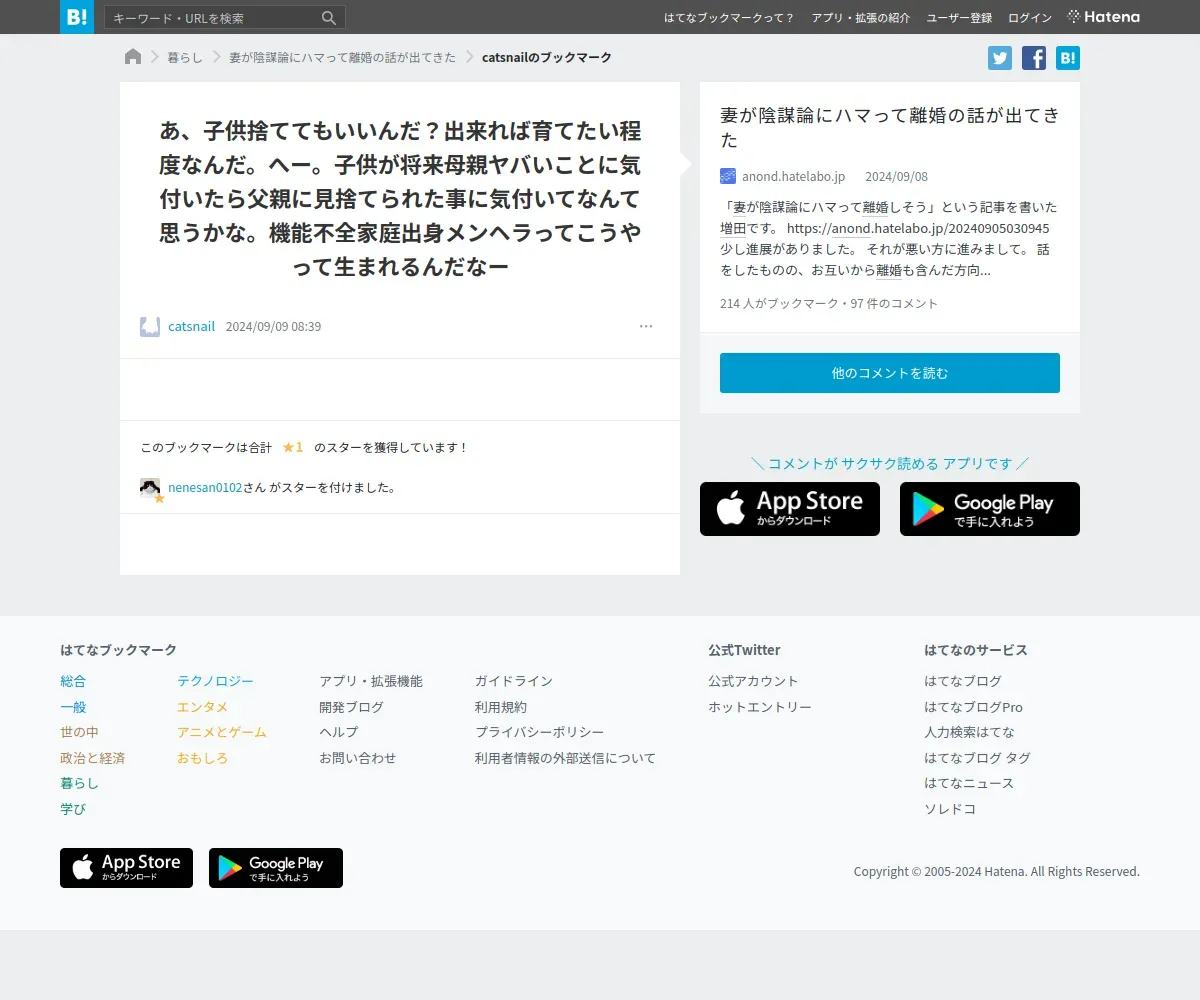Click the search magnifier icon
This screenshot has height=1000, width=1200.
click(x=329, y=18)
